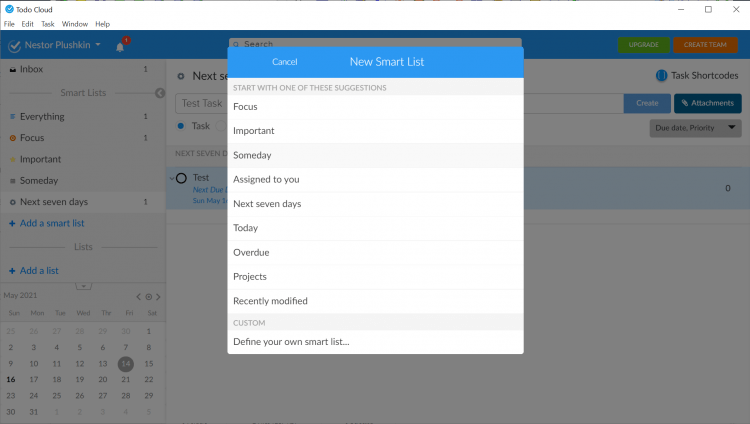Click the plus icon for Add a smart list
The width and height of the screenshot is (750, 424).
click(12, 223)
